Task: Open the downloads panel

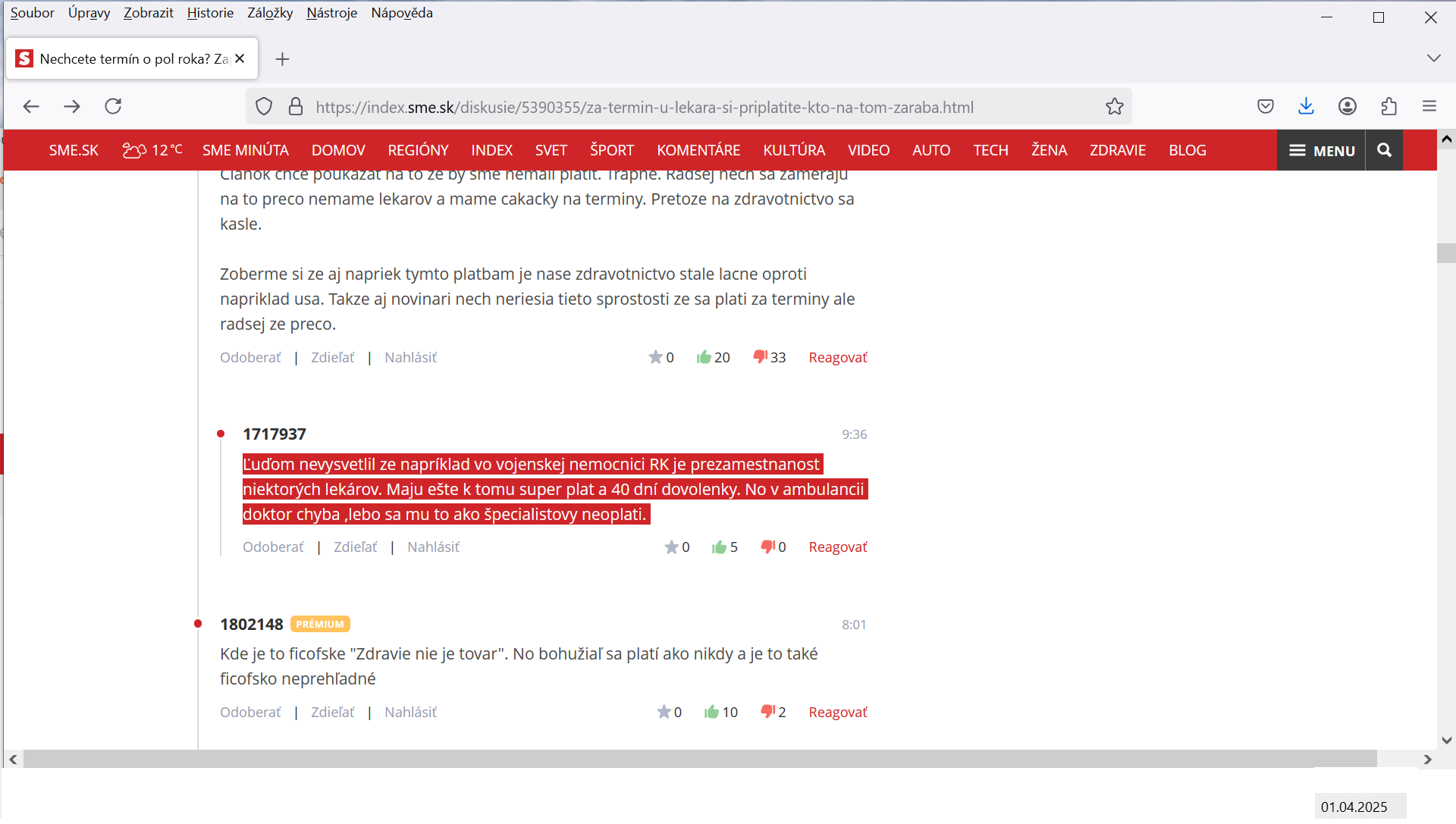Action: 1306,107
